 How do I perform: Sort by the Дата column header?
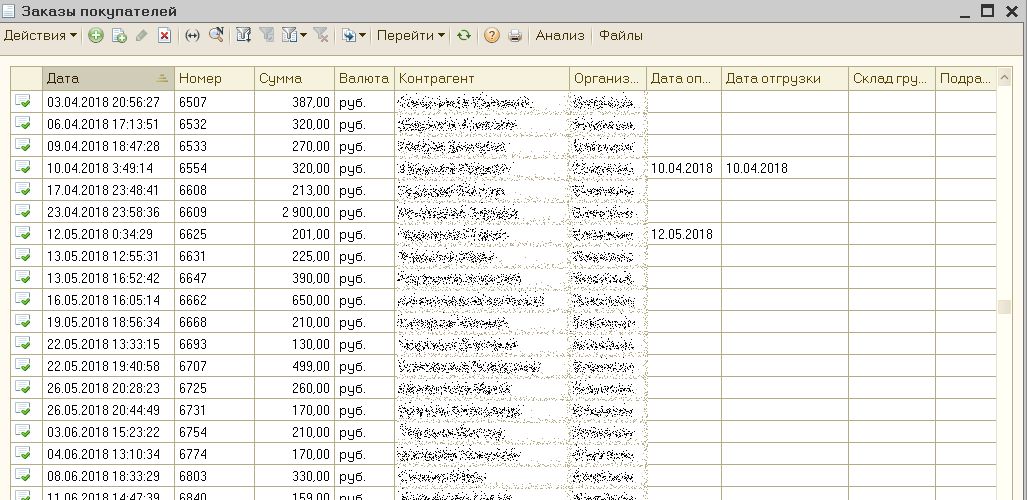pos(100,78)
